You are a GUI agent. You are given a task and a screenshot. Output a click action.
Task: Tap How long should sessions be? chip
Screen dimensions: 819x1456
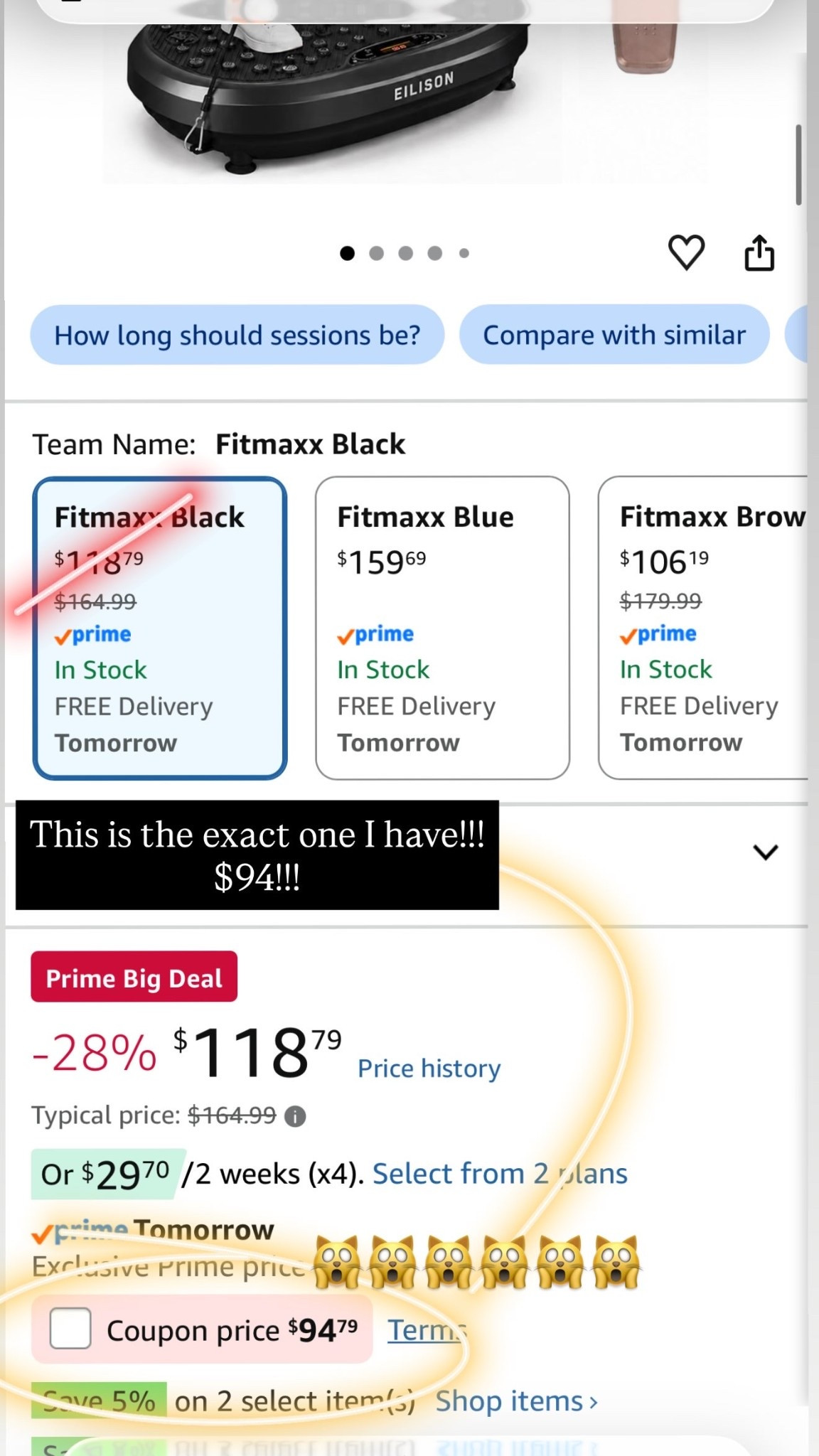pyautogui.click(x=237, y=335)
